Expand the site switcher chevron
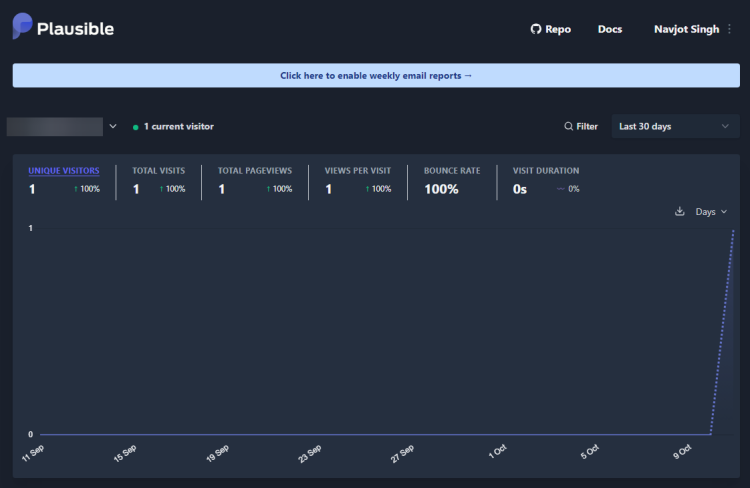The height and width of the screenshot is (488, 750). 113,126
